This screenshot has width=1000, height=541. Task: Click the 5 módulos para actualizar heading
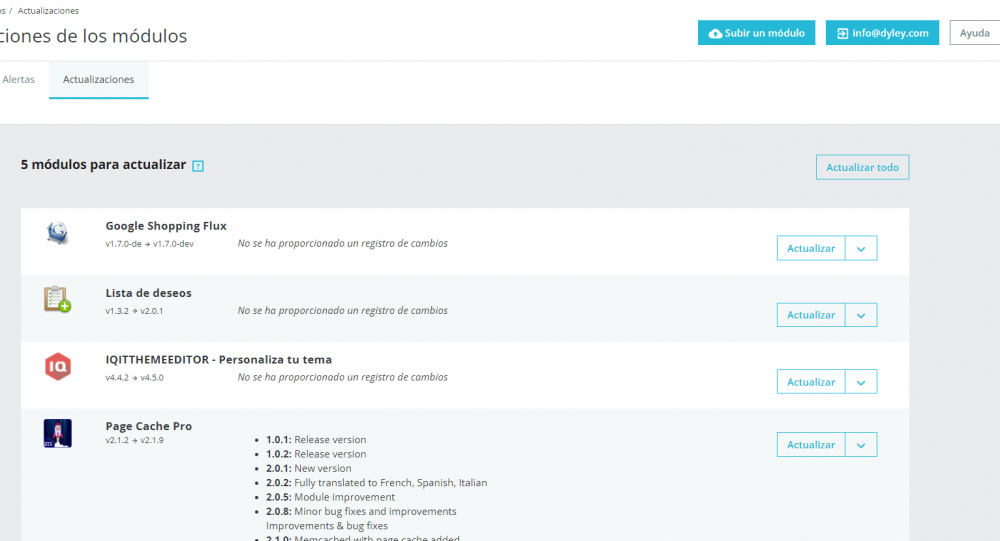103,165
